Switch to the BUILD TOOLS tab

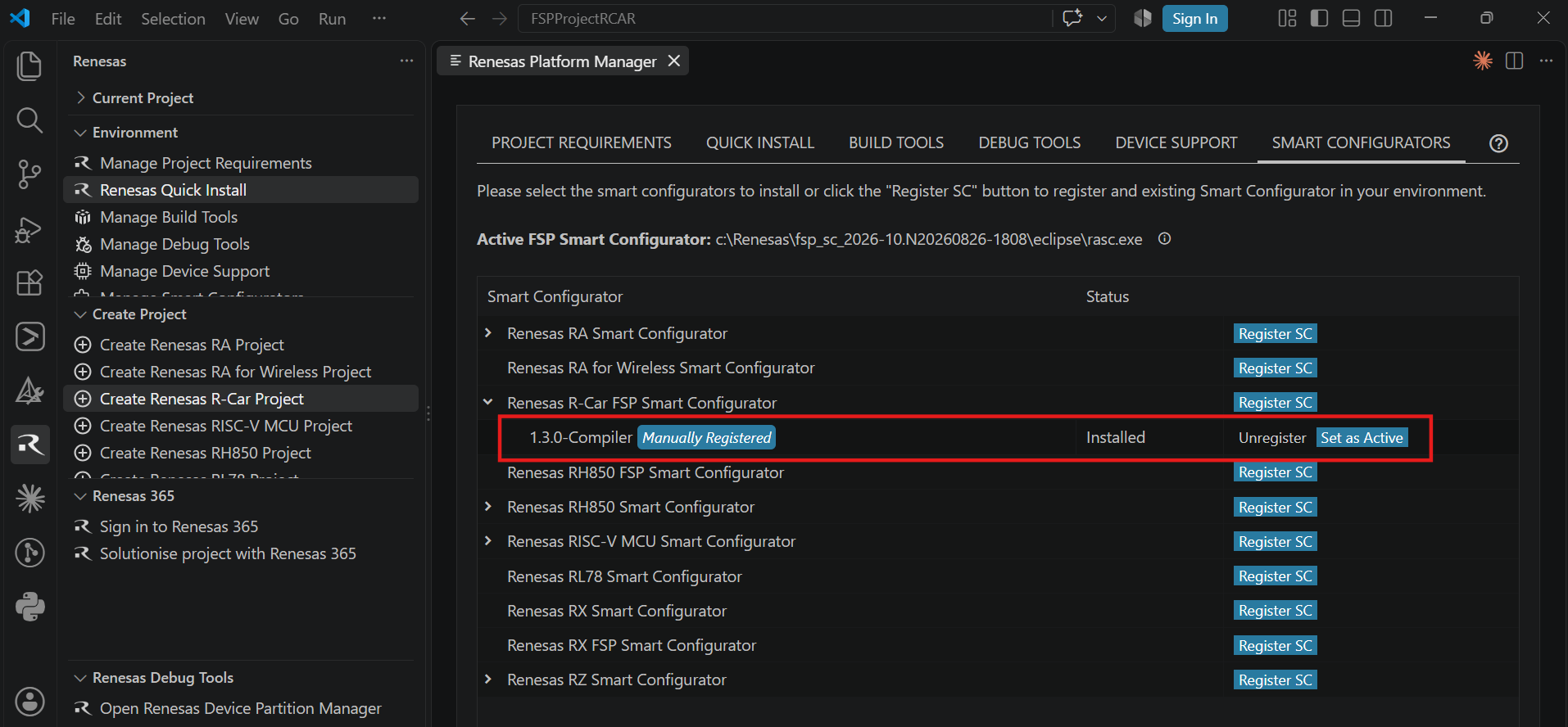tap(896, 142)
